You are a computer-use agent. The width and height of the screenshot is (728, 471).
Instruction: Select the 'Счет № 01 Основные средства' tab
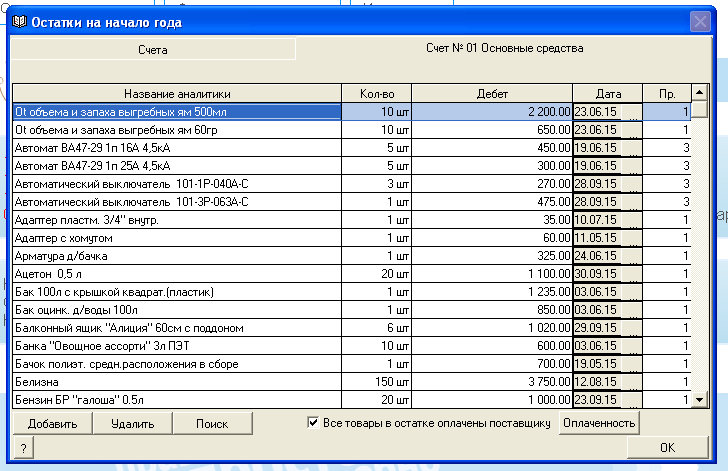(504, 48)
